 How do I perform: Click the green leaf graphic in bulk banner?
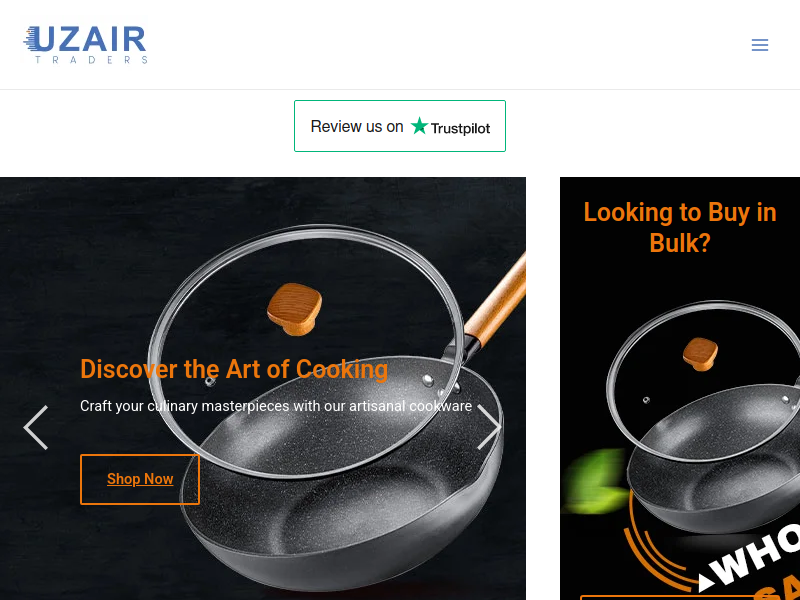point(595,482)
